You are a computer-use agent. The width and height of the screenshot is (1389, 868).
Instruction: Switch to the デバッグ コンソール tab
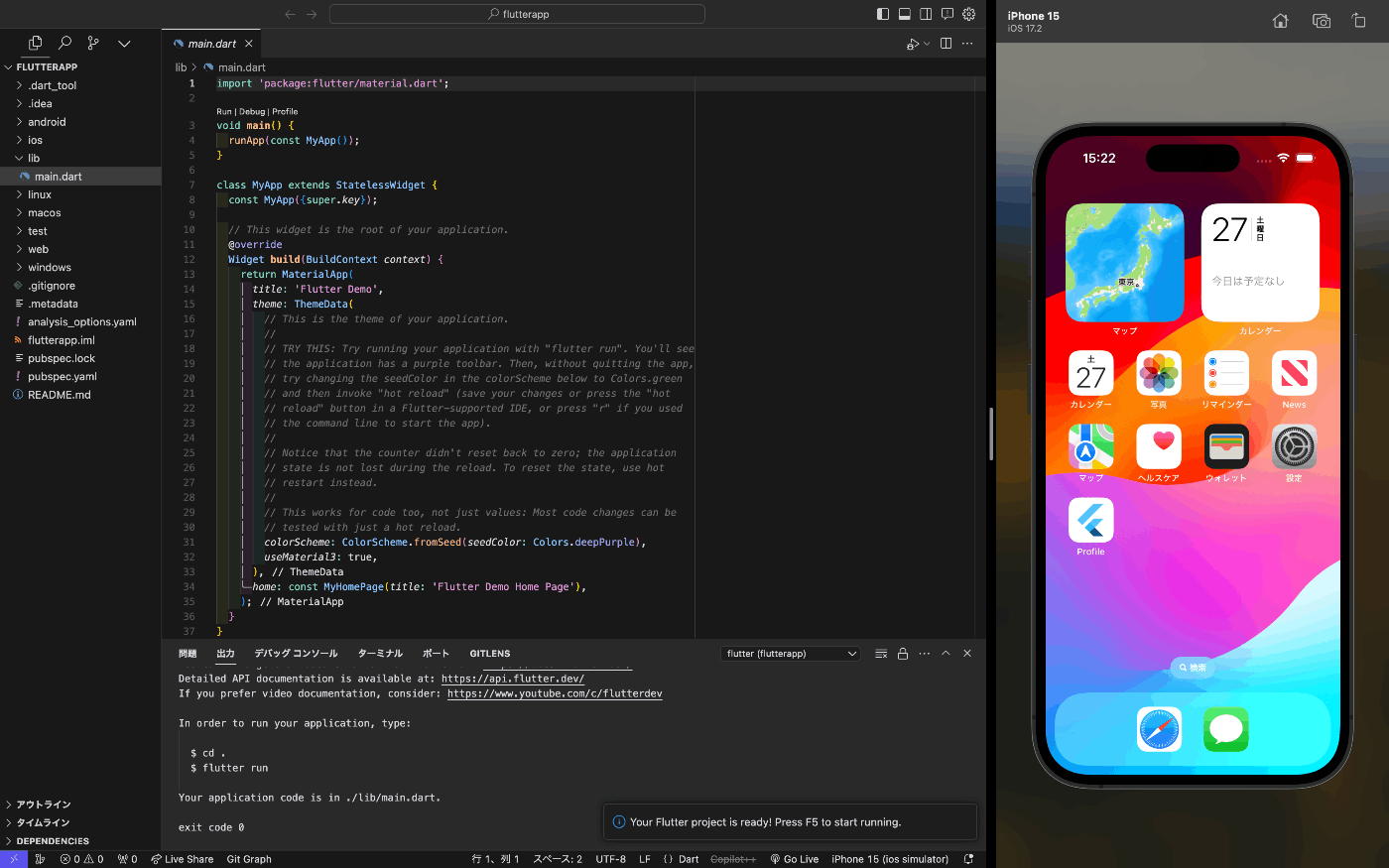pos(296,654)
